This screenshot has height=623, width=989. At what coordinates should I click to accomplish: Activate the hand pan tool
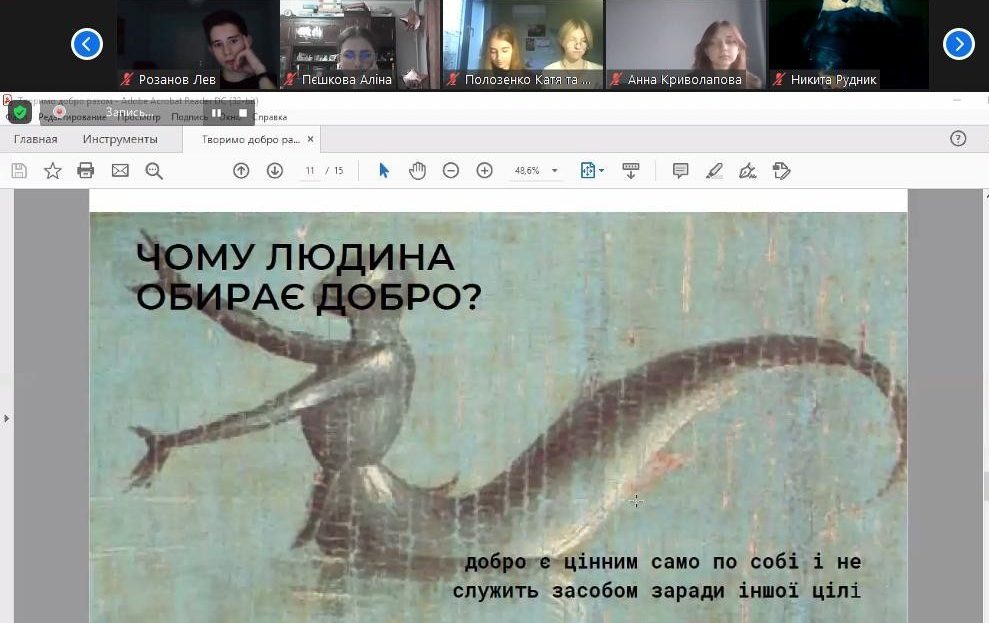[x=417, y=171]
